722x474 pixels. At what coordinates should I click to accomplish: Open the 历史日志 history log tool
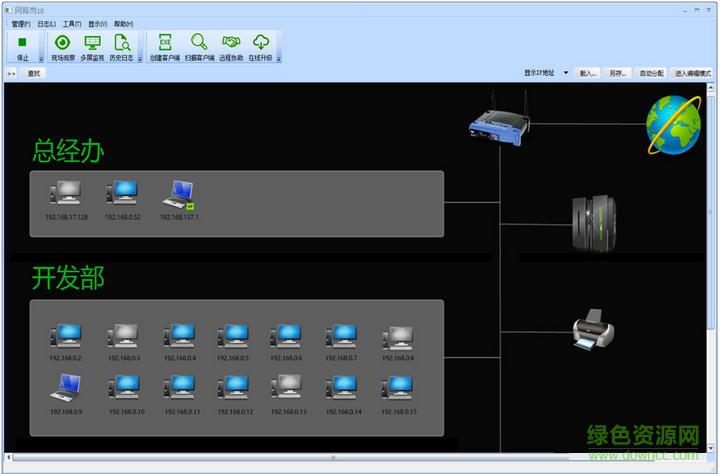coord(122,43)
